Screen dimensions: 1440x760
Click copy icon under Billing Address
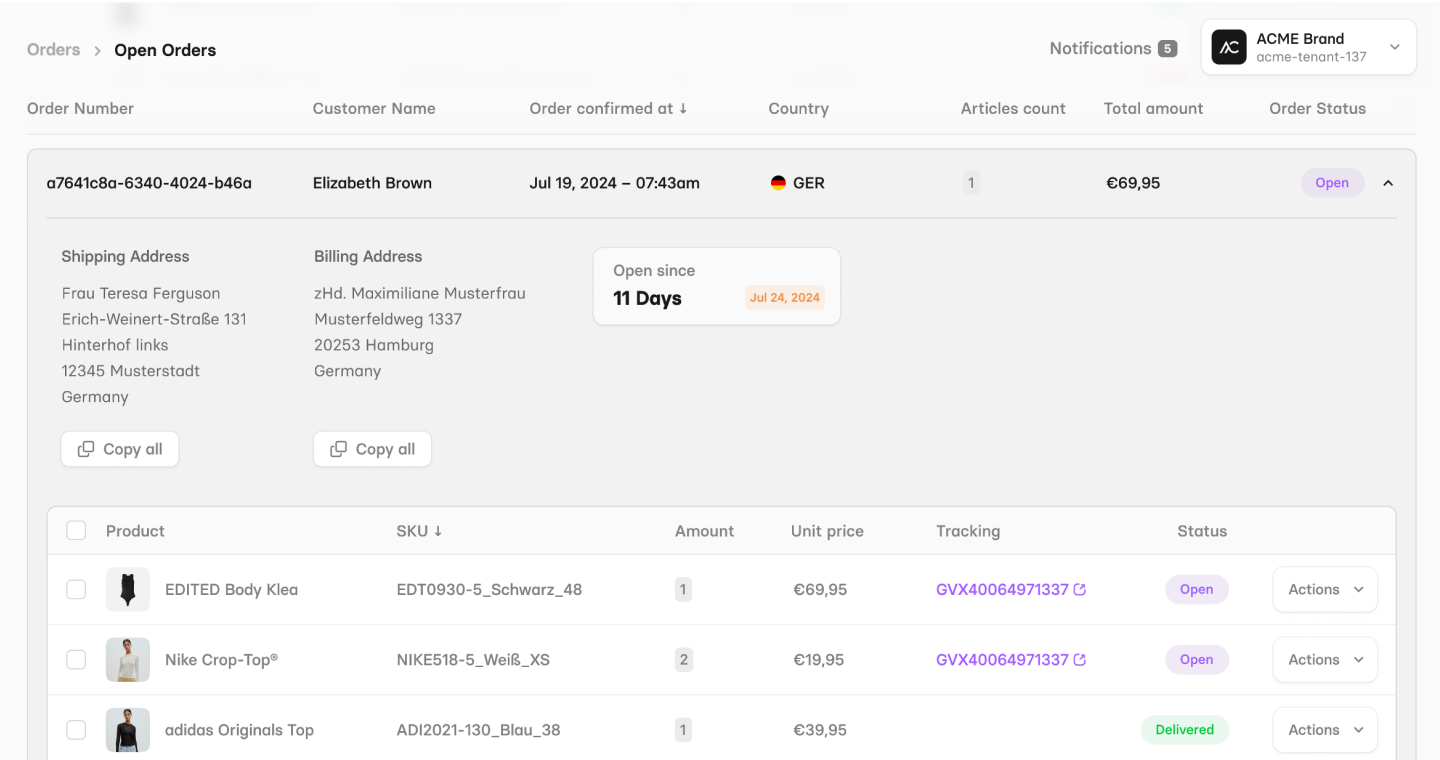(x=339, y=449)
